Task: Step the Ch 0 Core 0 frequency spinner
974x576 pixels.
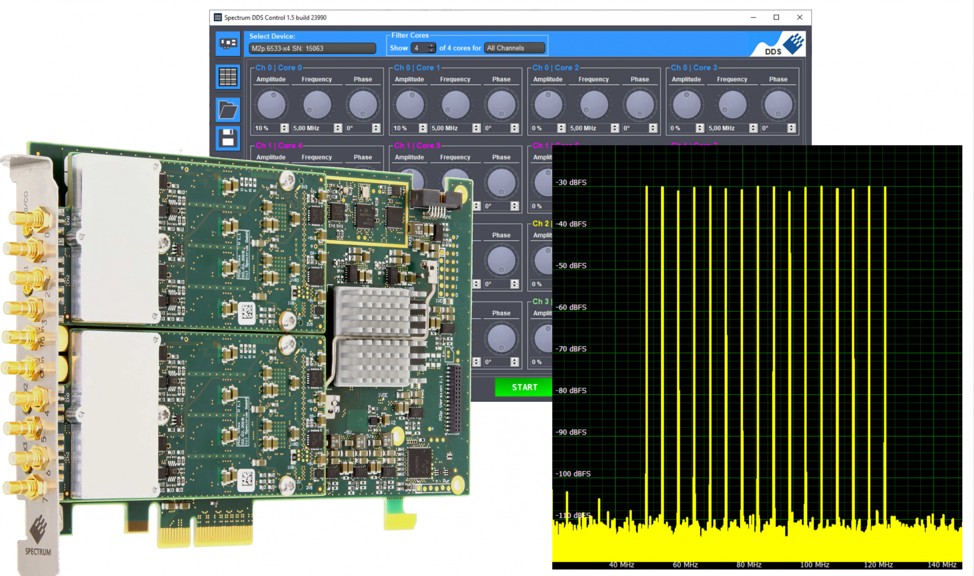Action: pos(338,128)
